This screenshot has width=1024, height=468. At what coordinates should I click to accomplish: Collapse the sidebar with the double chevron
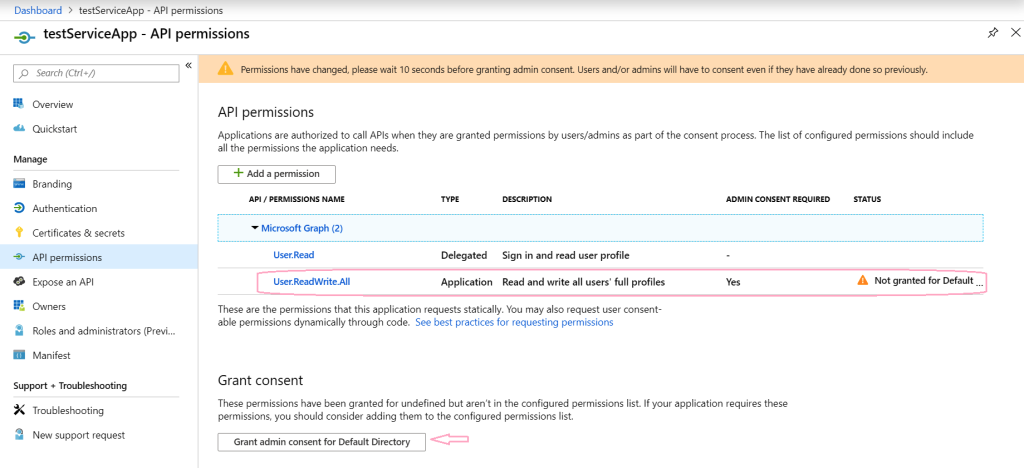[x=188, y=65]
